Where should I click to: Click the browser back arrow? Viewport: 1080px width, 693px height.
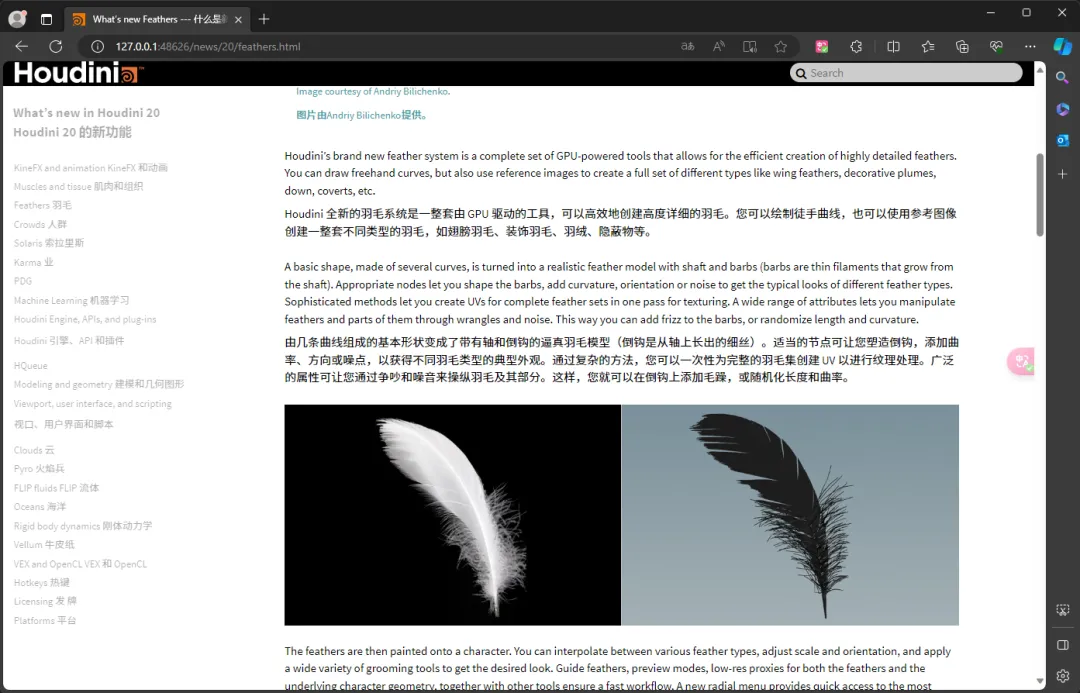(21, 46)
